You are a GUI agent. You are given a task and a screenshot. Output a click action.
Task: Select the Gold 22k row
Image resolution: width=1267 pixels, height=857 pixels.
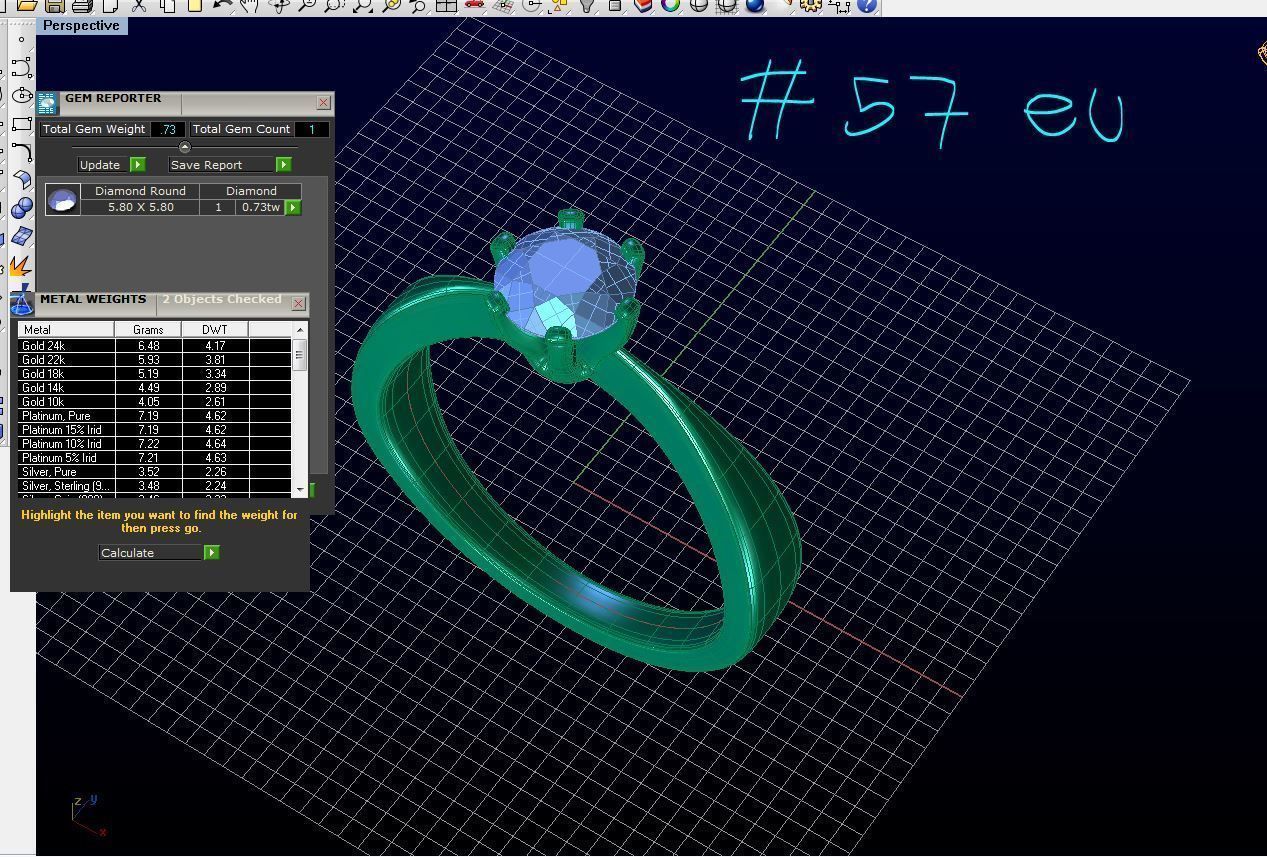[155, 359]
